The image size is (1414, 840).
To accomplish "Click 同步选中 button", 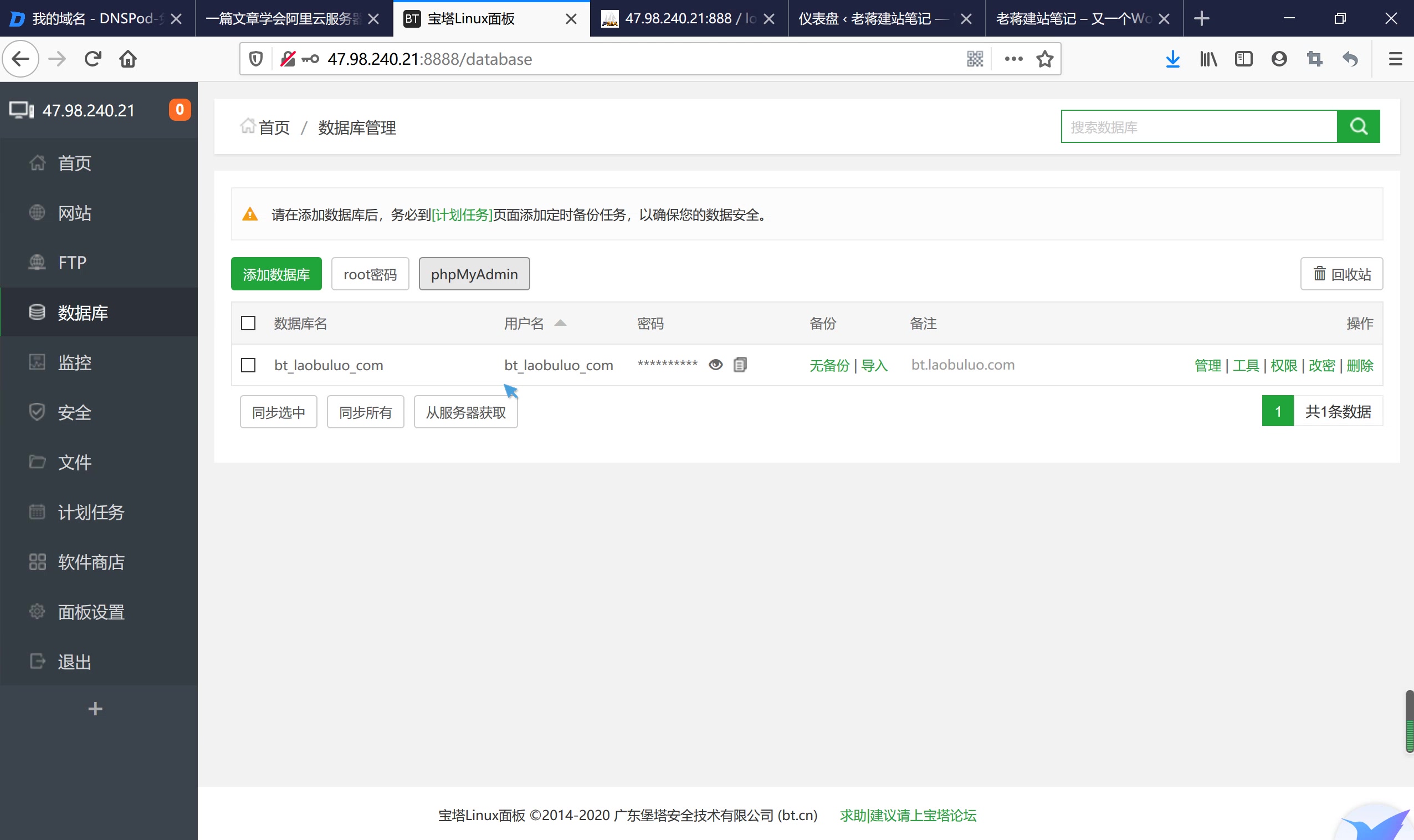I will [279, 412].
